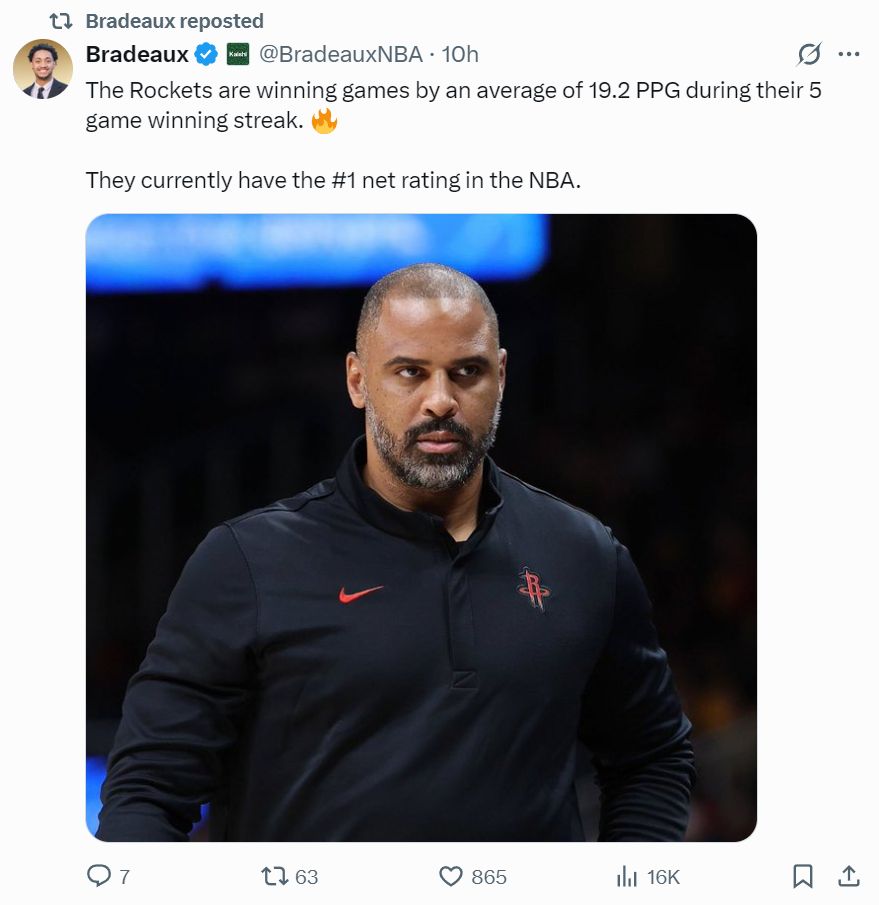Click the reply speech bubble icon
The image size is (879, 905).
click(x=99, y=876)
